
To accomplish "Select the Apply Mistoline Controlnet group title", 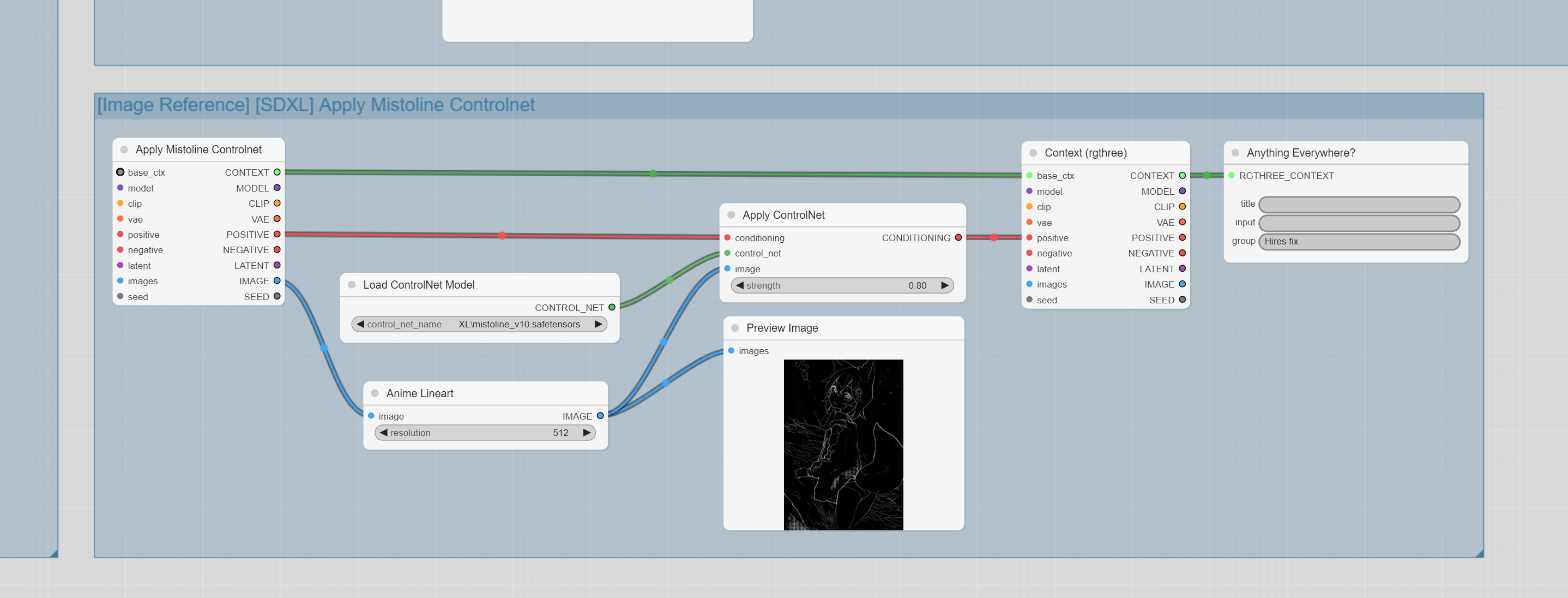I will pos(316,105).
